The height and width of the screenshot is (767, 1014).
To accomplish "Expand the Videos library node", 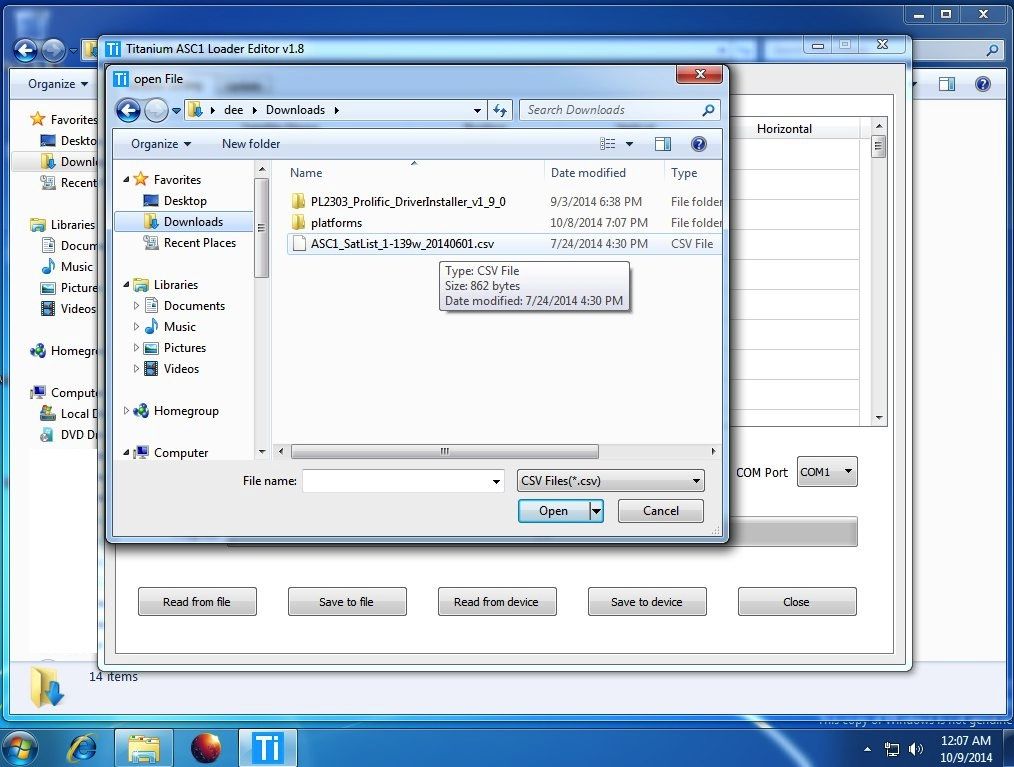I will point(136,369).
